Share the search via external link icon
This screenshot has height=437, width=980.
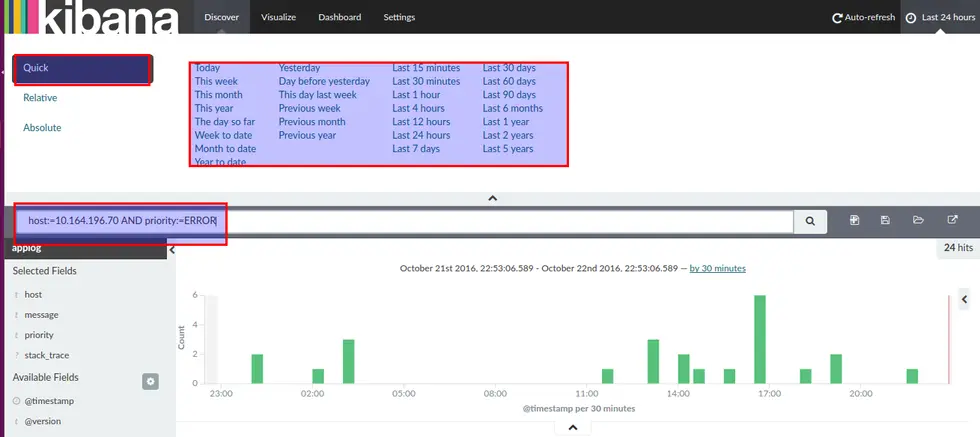[952, 220]
